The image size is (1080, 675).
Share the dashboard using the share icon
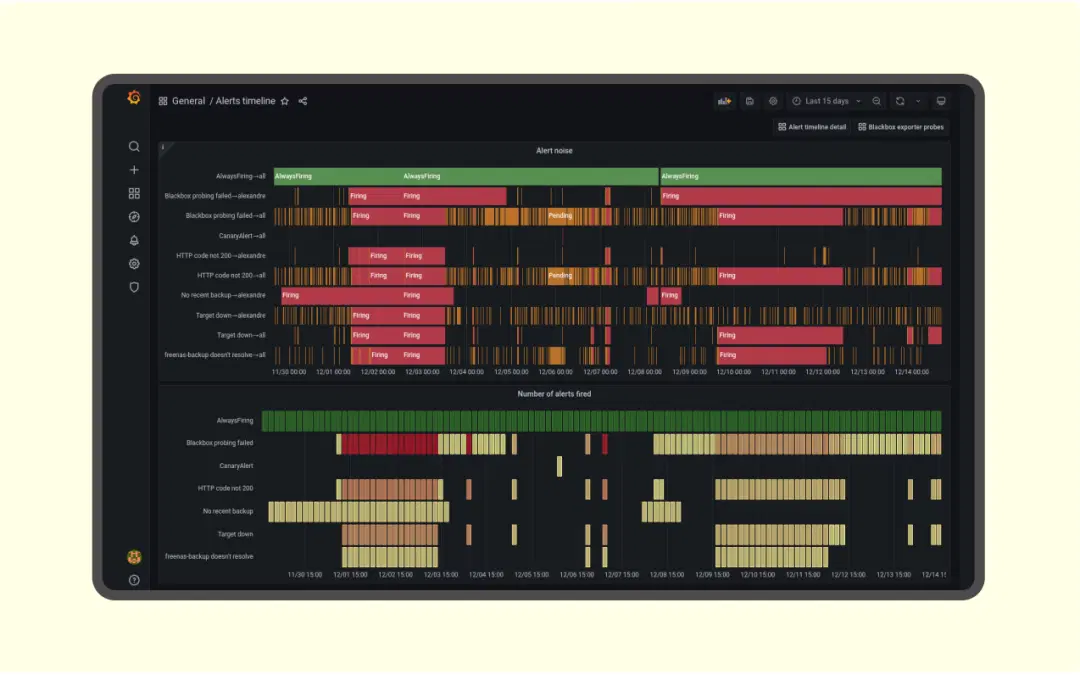point(303,101)
